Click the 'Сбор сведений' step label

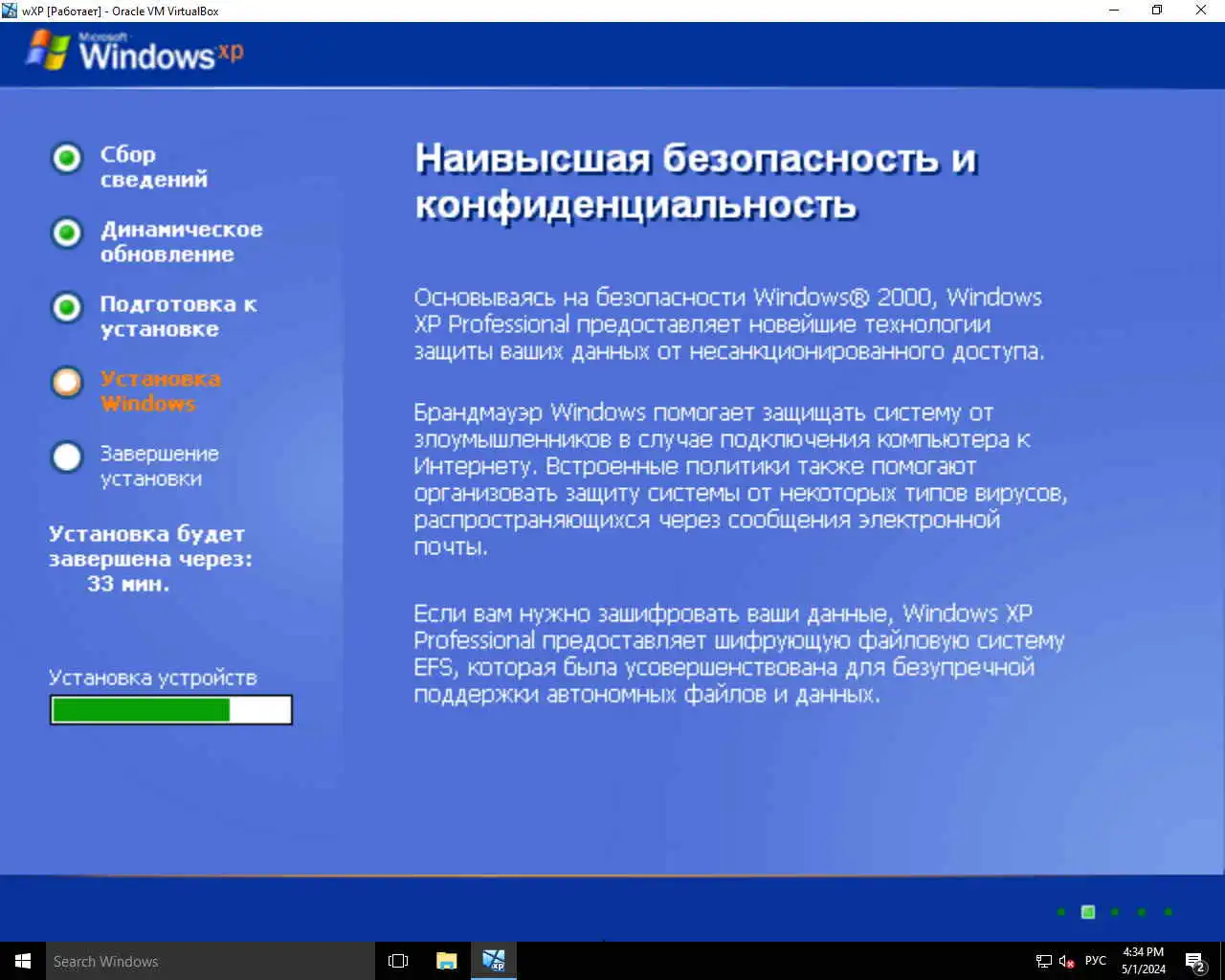pos(153,167)
